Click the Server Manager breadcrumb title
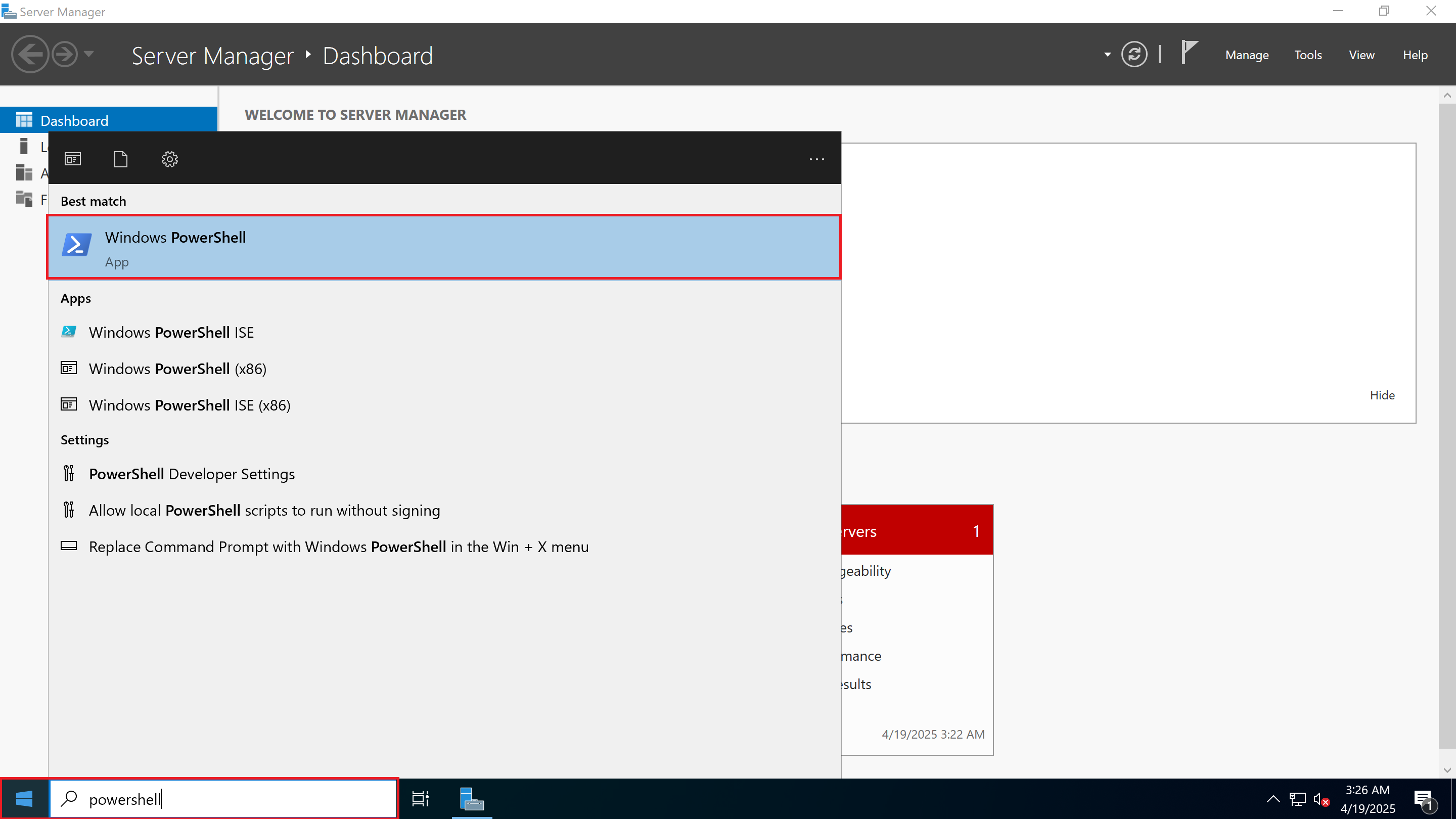Viewport: 1456px width, 819px height. (212, 56)
